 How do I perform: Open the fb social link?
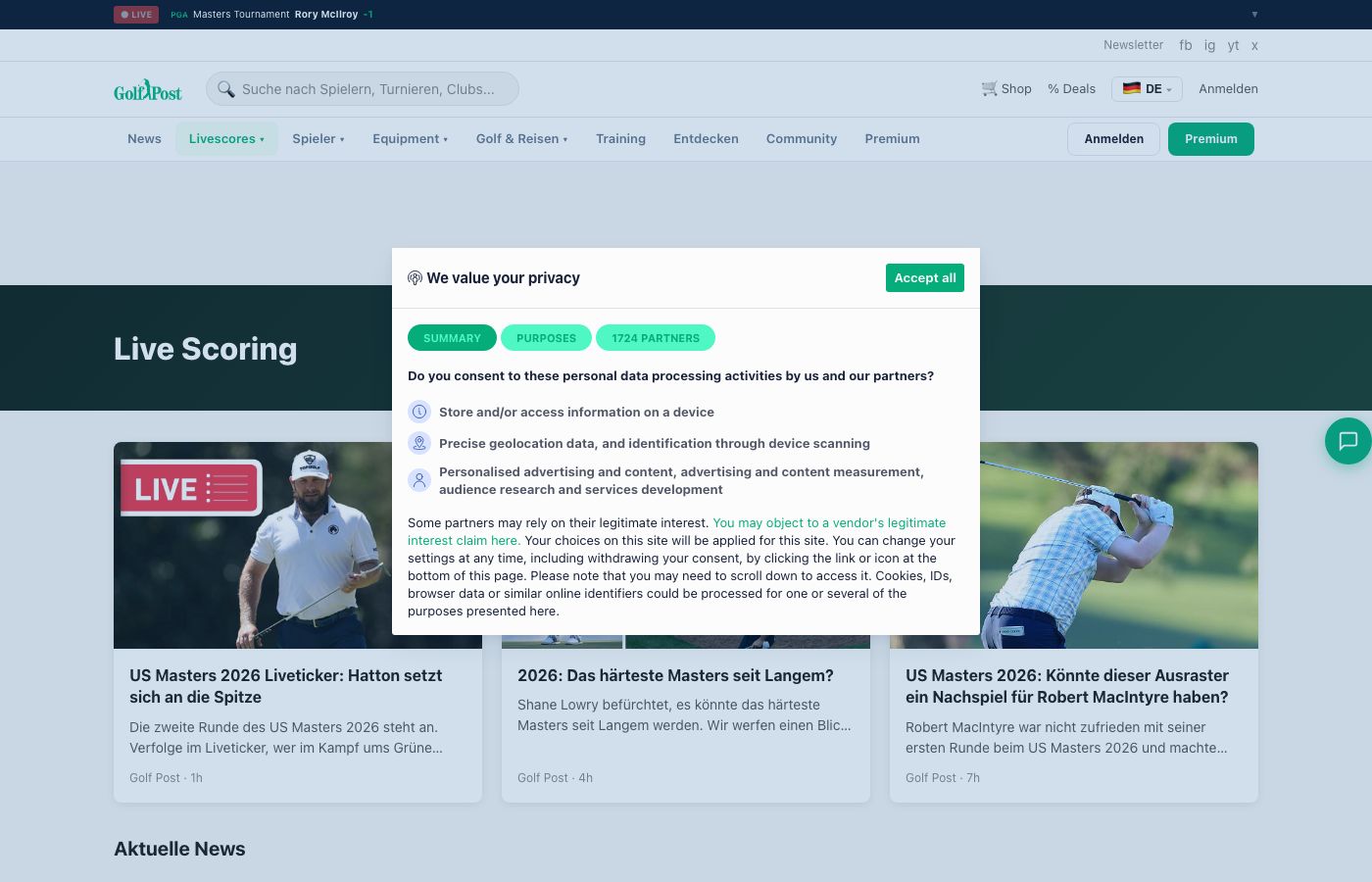click(1186, 45)
